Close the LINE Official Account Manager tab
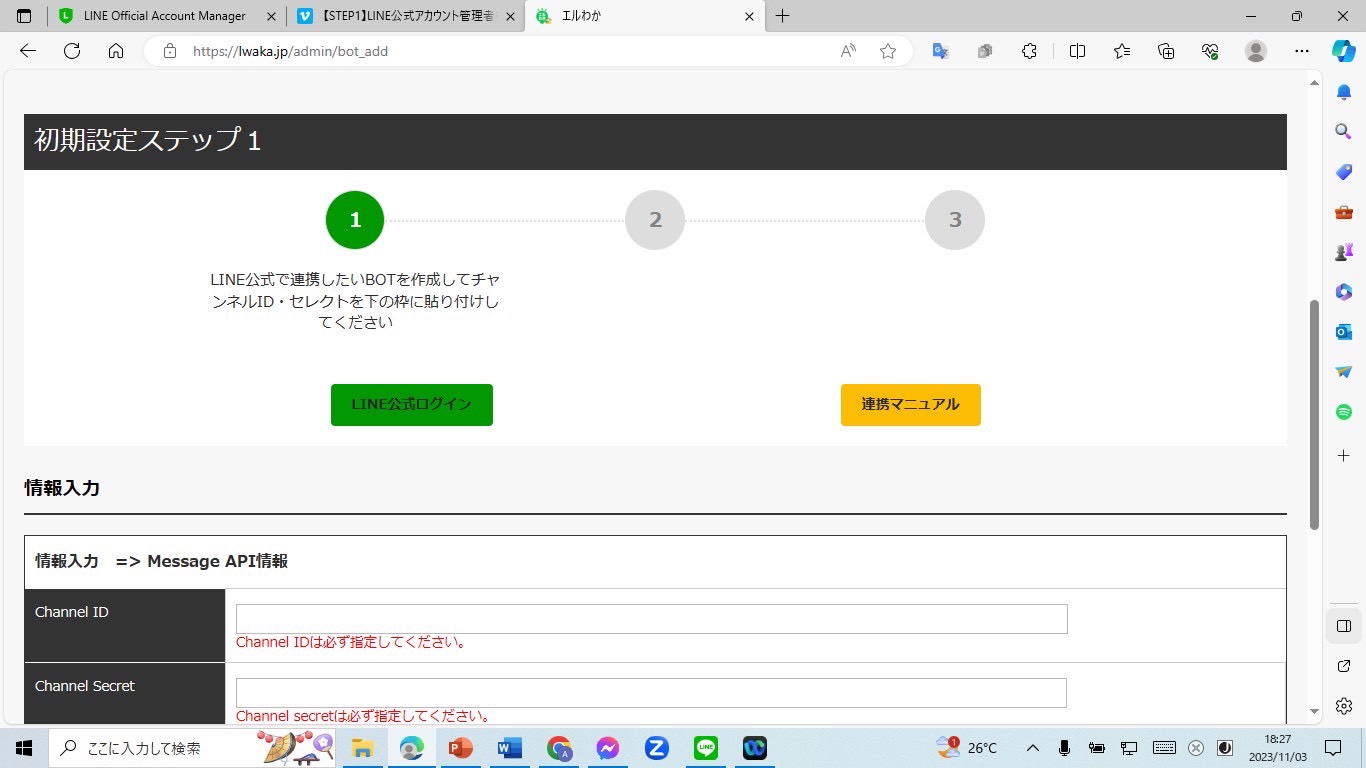This screenshot has height=768, width=1366. [271, 16]
